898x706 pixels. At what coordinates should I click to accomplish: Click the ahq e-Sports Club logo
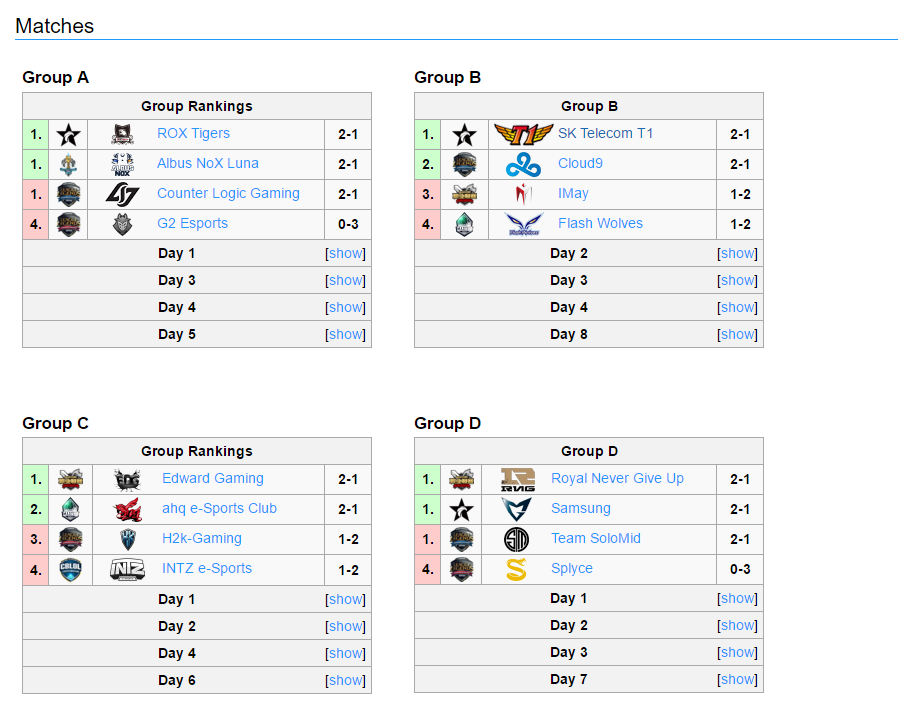pos(128,509)
